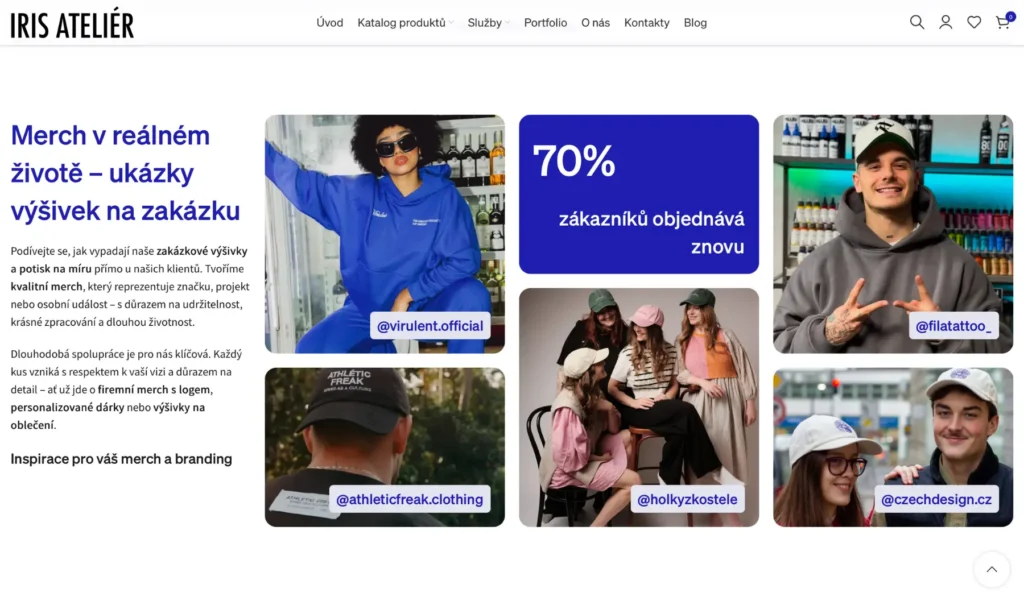Go to the Úvod menu item

click(x=330, y=23)
